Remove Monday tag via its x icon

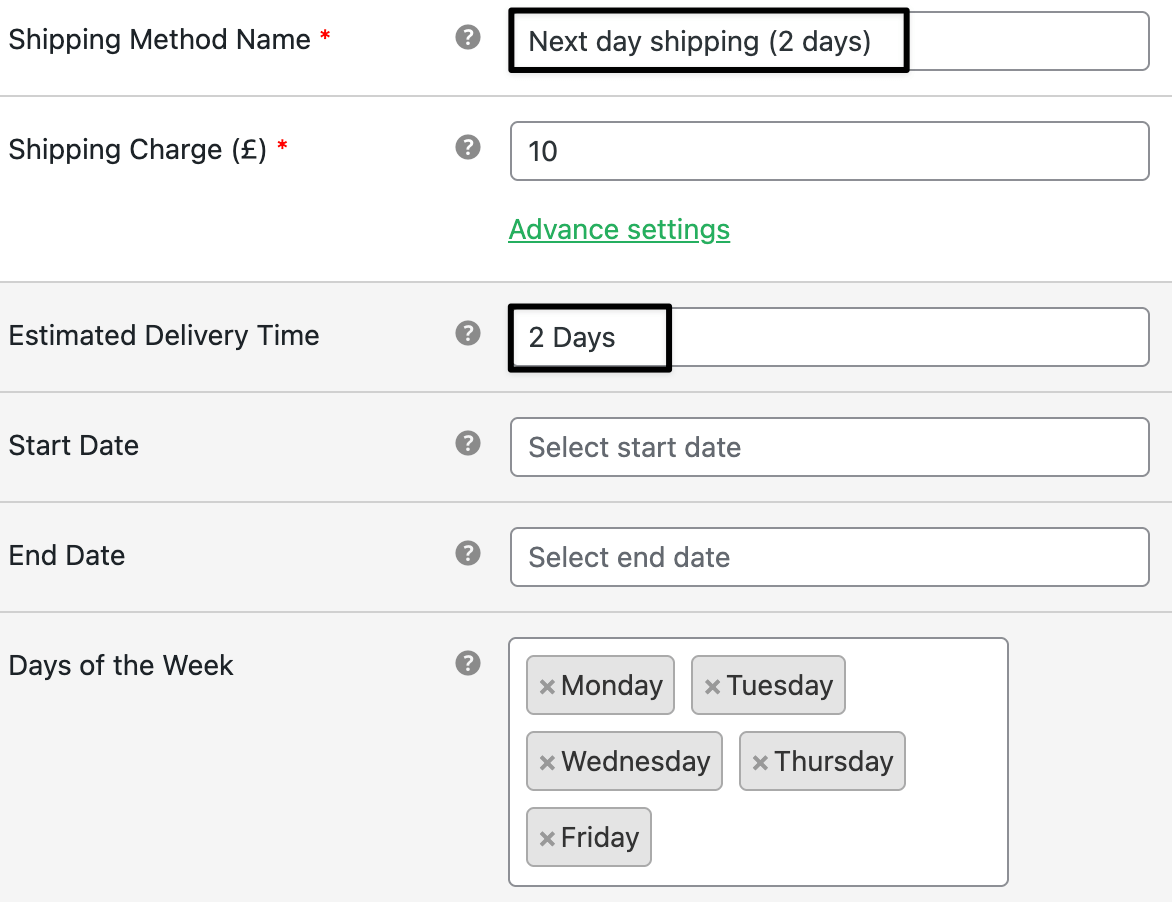547,686
